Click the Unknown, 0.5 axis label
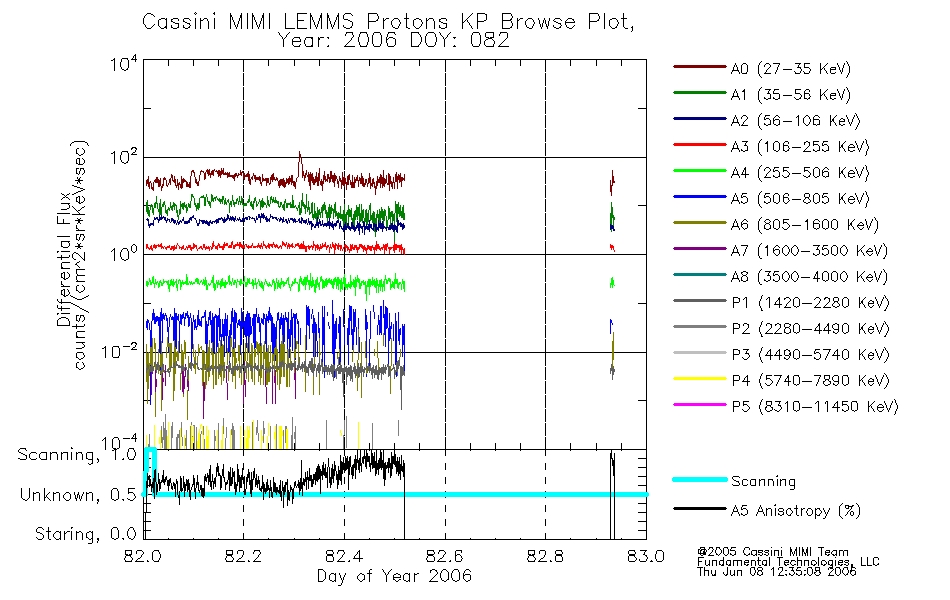The height and width of the screenshot is (600, 950). click(x=78, y=495)
